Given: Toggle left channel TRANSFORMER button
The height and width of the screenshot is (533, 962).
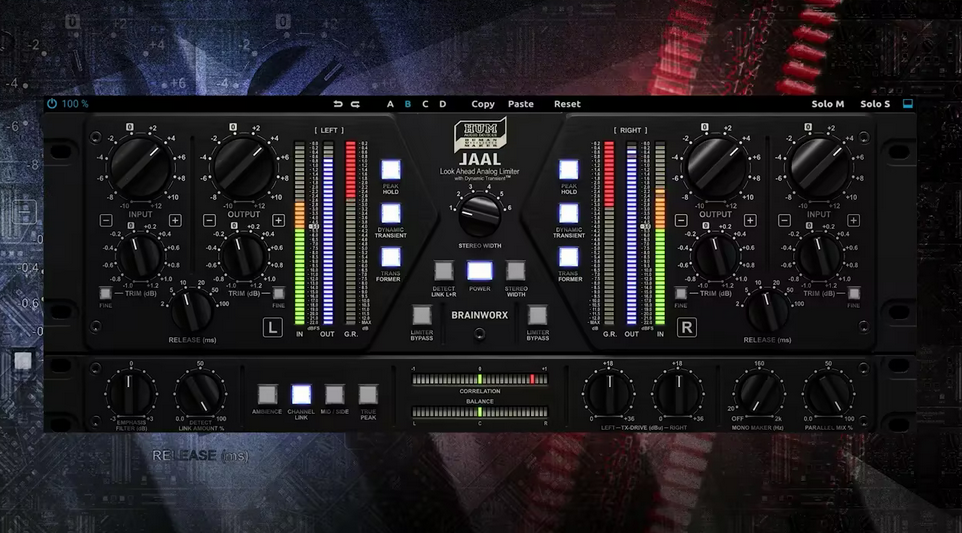Looking at the screenshot, I should [391, 258].
